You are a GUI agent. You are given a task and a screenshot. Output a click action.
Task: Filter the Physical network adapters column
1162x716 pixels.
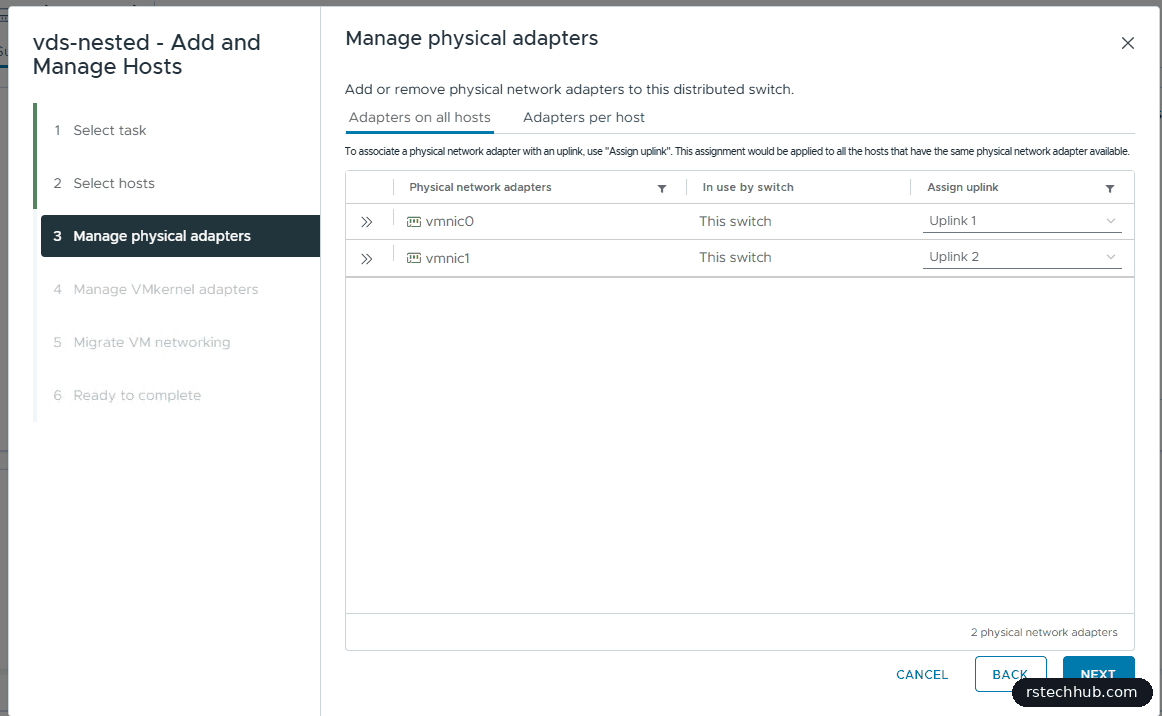662,188
